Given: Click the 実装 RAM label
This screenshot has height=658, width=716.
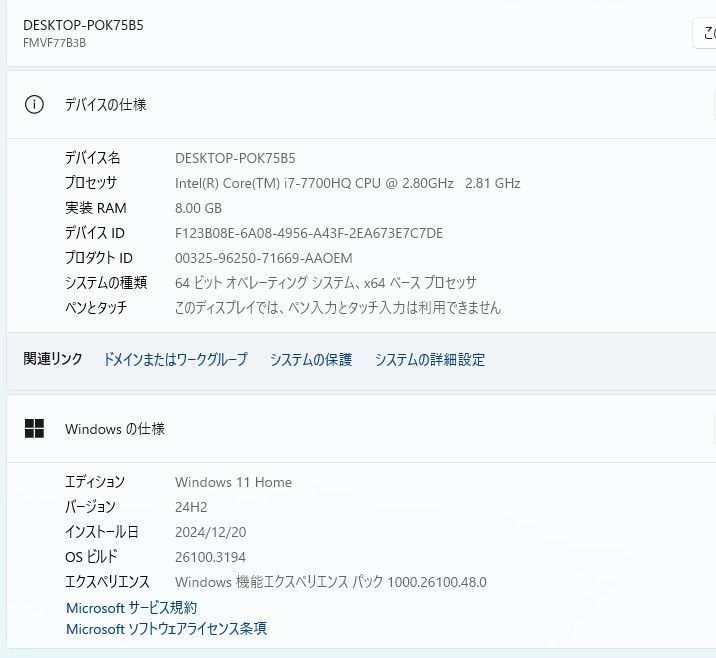Looking at the screenshot, I should 95,208.
